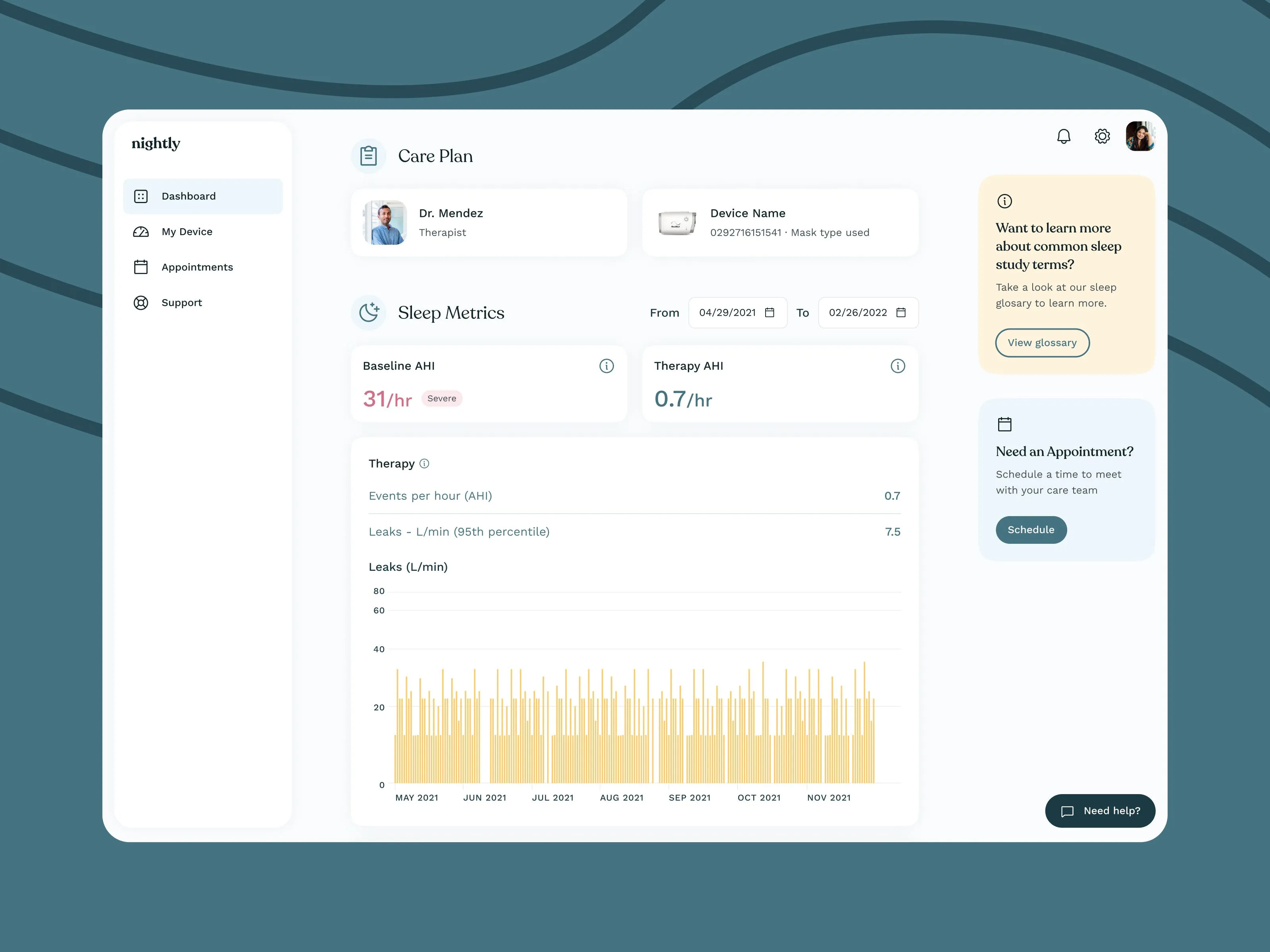Screen dimensions: 1270x952
Task: Click calendar icon on appointment card
Action: [x=1004, y=424]
